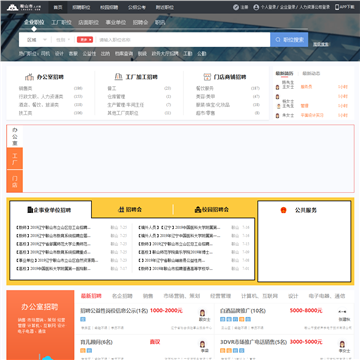360x360 pixels.
Task: Open 附近职位 in top navigation
Action: click(x=164, y=7)
